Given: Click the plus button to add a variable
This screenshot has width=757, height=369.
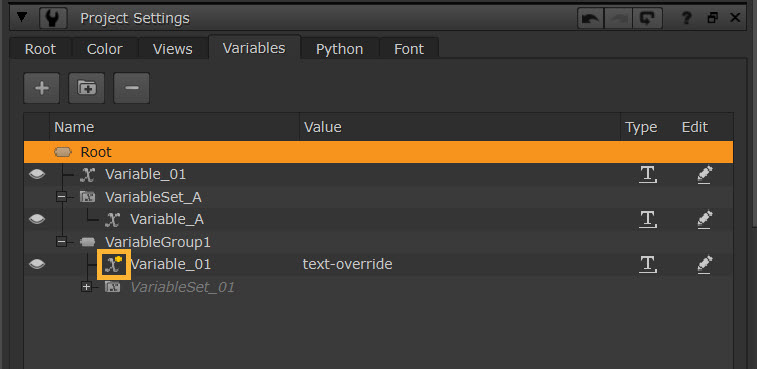Looking at the screenshot, I should (42, 88).
